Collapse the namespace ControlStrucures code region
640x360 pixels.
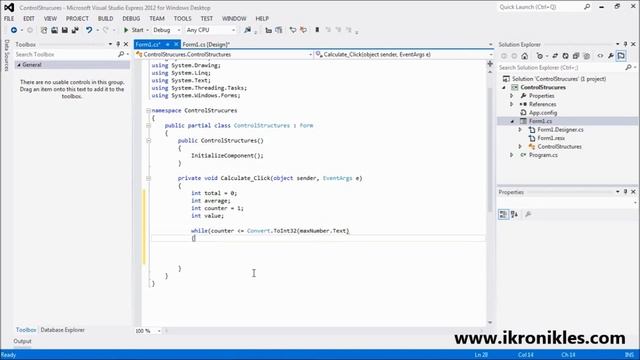click(x=148, y=111)
